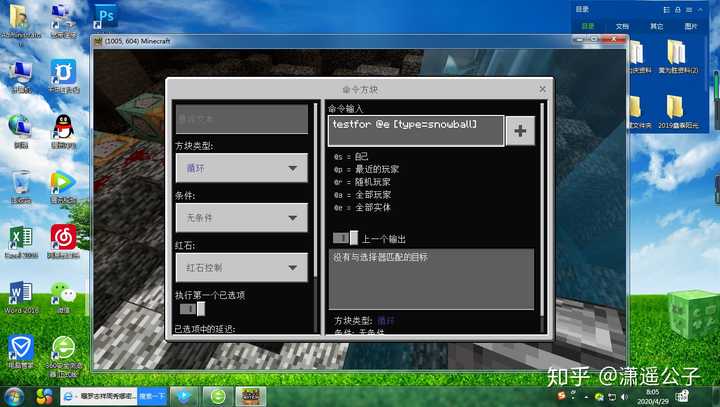This screenshot has width=720, height=407.
Task: Open the Recycle Bin desktop icon
Action: (21, 186)
